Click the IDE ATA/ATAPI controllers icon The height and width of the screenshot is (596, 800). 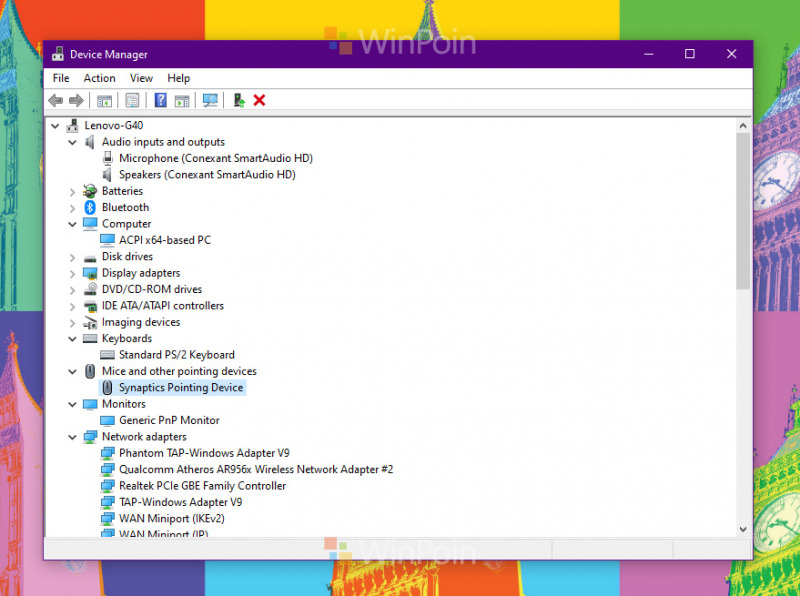pyautogui.click(x=90, y=306)
